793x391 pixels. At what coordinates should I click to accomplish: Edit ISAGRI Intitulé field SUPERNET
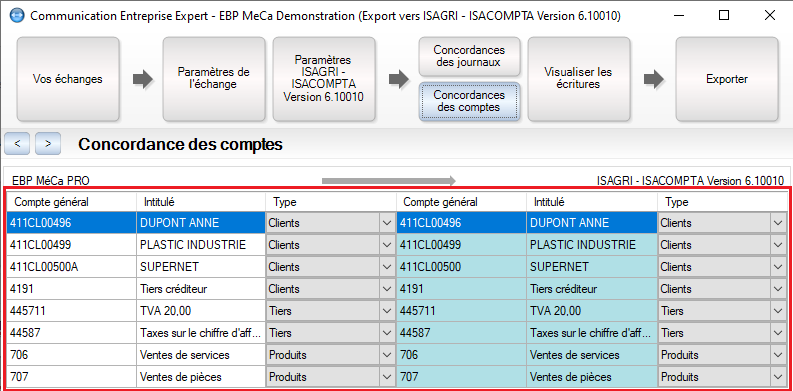pyautogui.click(x=592, y=267)
